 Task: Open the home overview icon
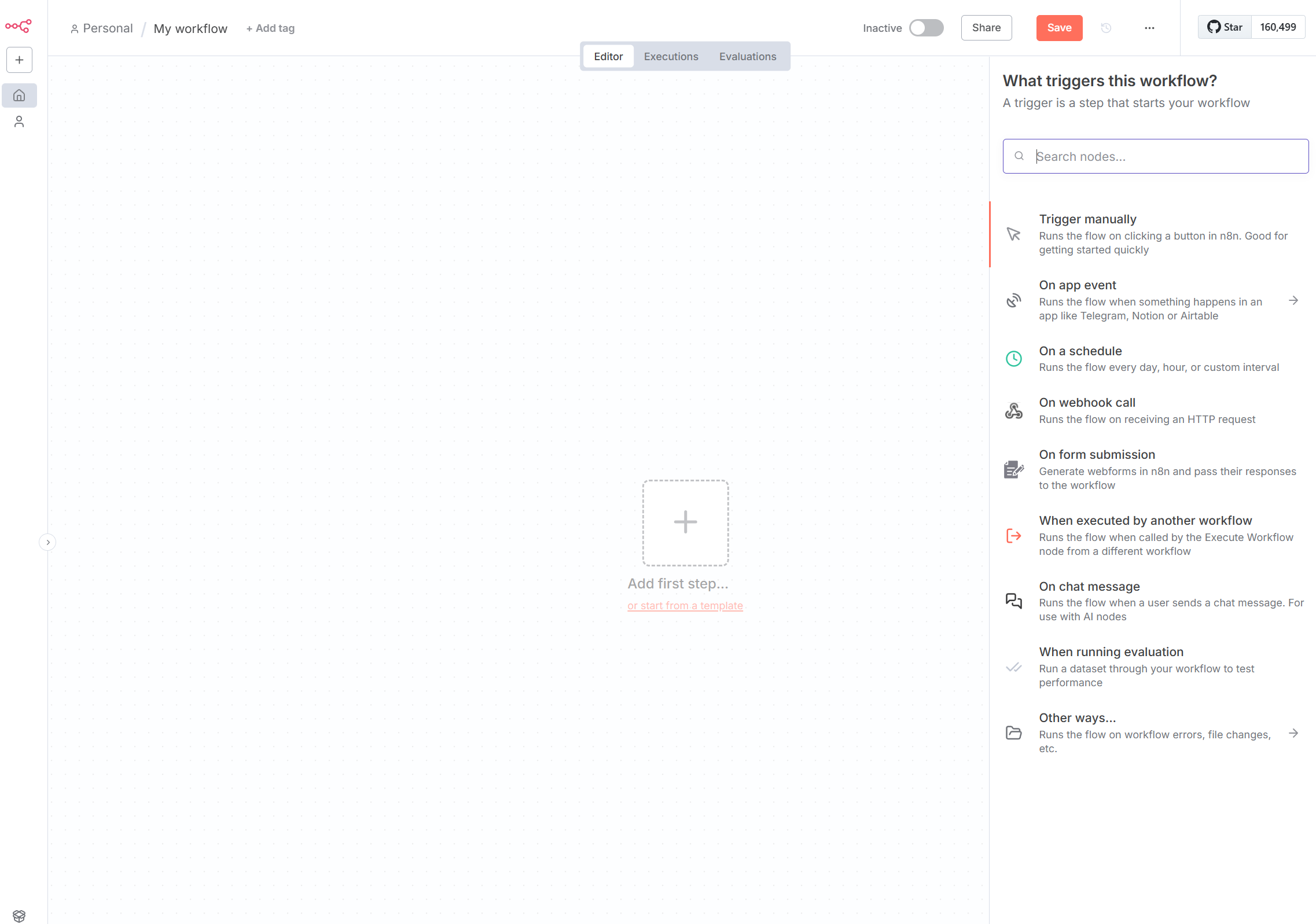(19, 95)
